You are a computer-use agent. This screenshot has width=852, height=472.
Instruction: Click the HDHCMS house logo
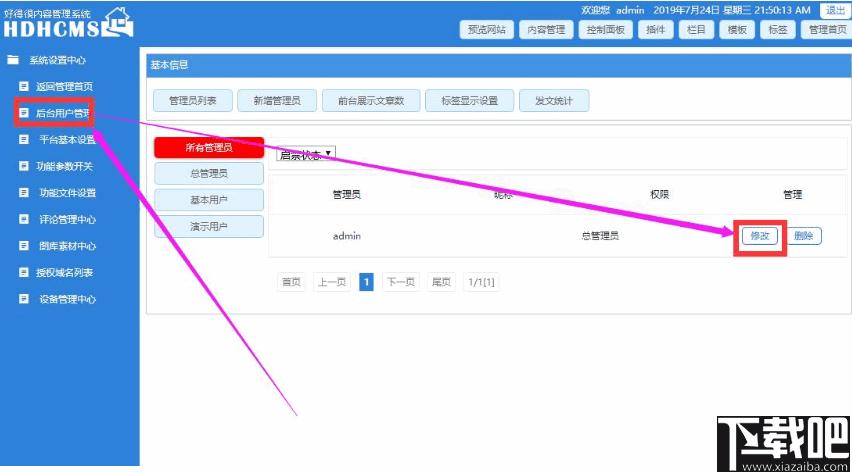pos(117,21)
